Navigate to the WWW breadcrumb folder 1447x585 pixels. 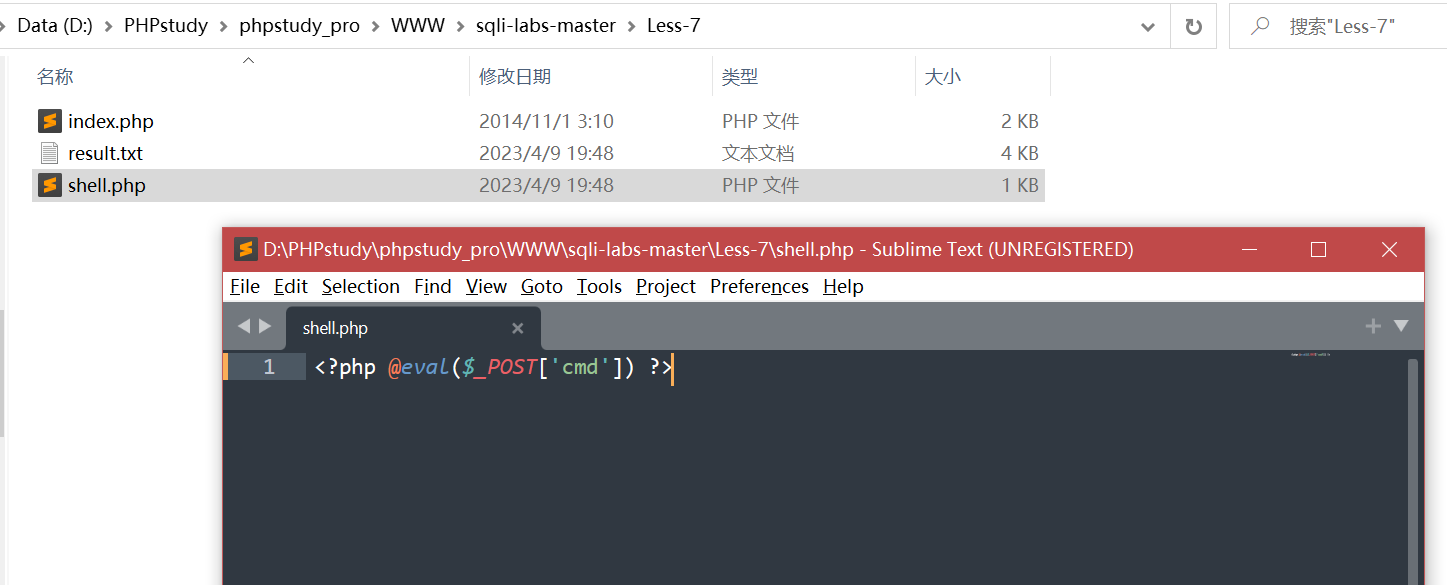(x=418, y=25)
